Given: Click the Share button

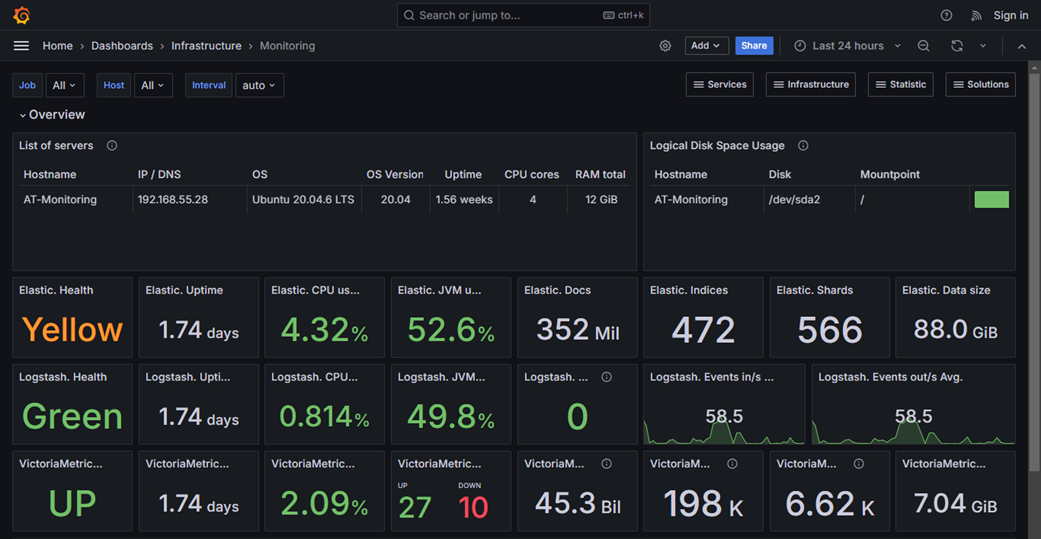Looking at the screenshot, I should coord(754,46).
